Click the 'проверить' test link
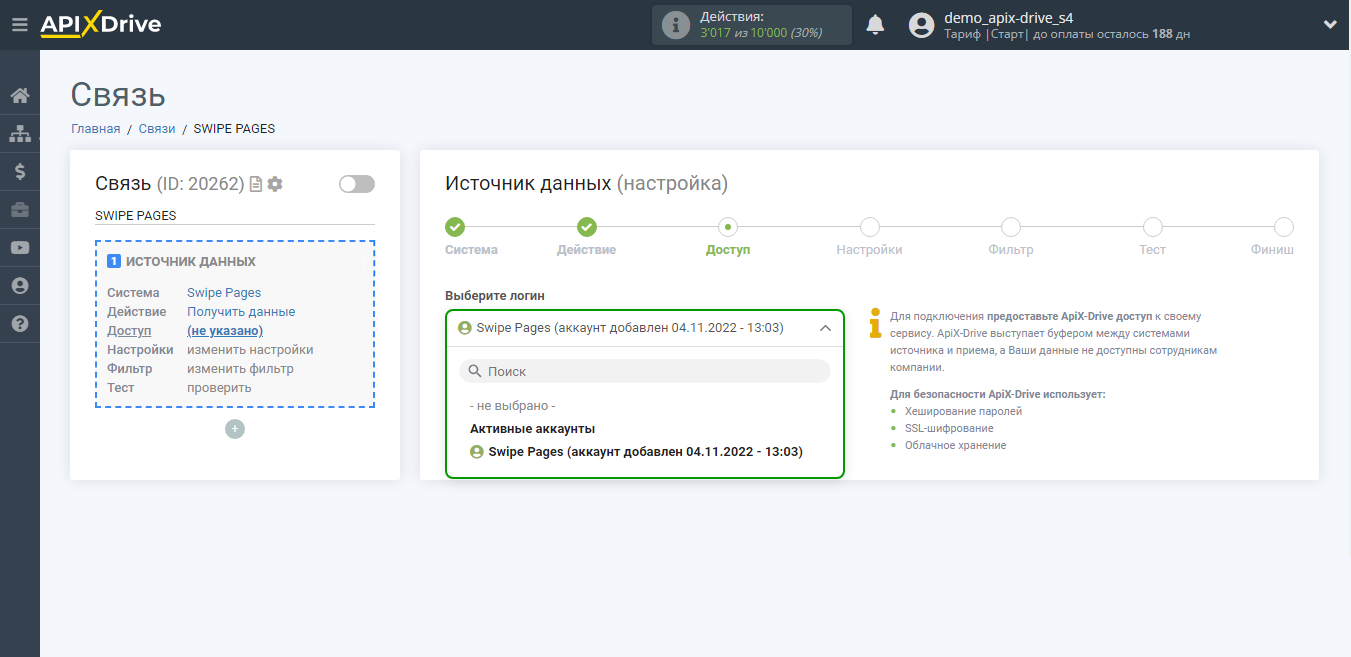1351x657 pixels. [219, 388]
